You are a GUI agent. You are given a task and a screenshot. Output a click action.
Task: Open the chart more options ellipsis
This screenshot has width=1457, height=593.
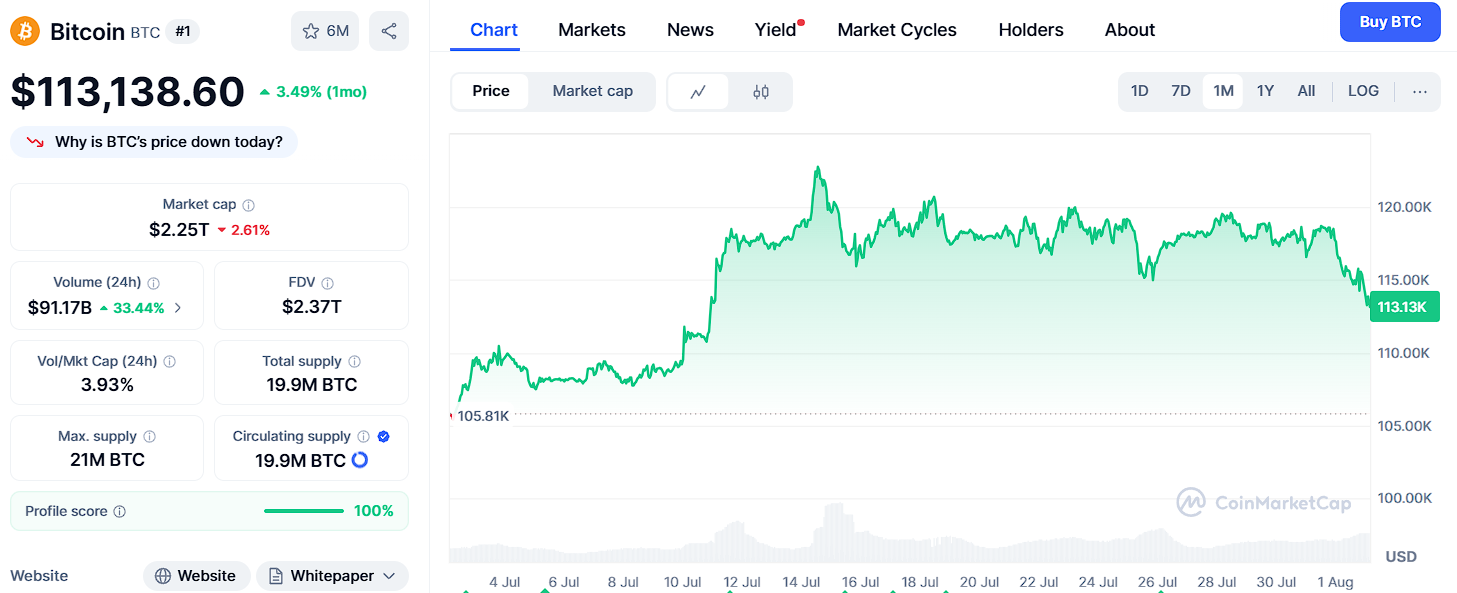1420,91
